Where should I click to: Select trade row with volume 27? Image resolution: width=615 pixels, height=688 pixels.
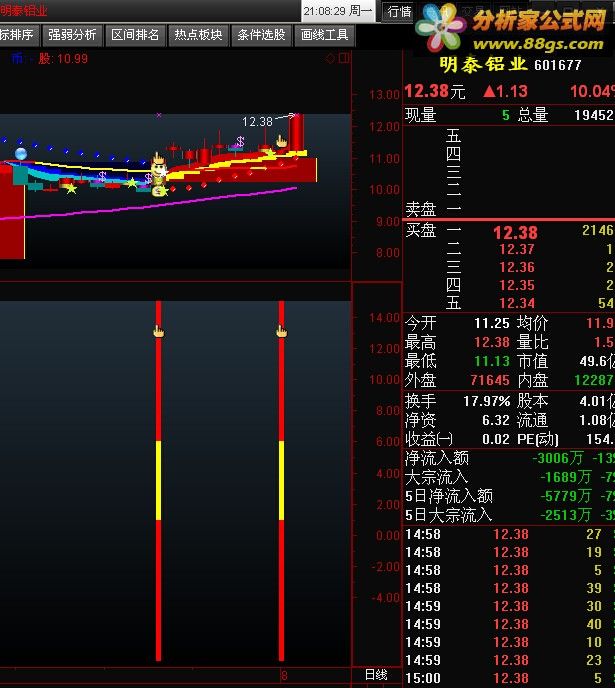(x=509, y=534)
